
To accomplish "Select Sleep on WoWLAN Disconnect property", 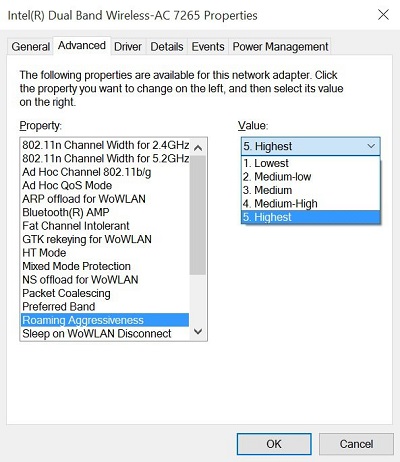I will click(105, 334).
